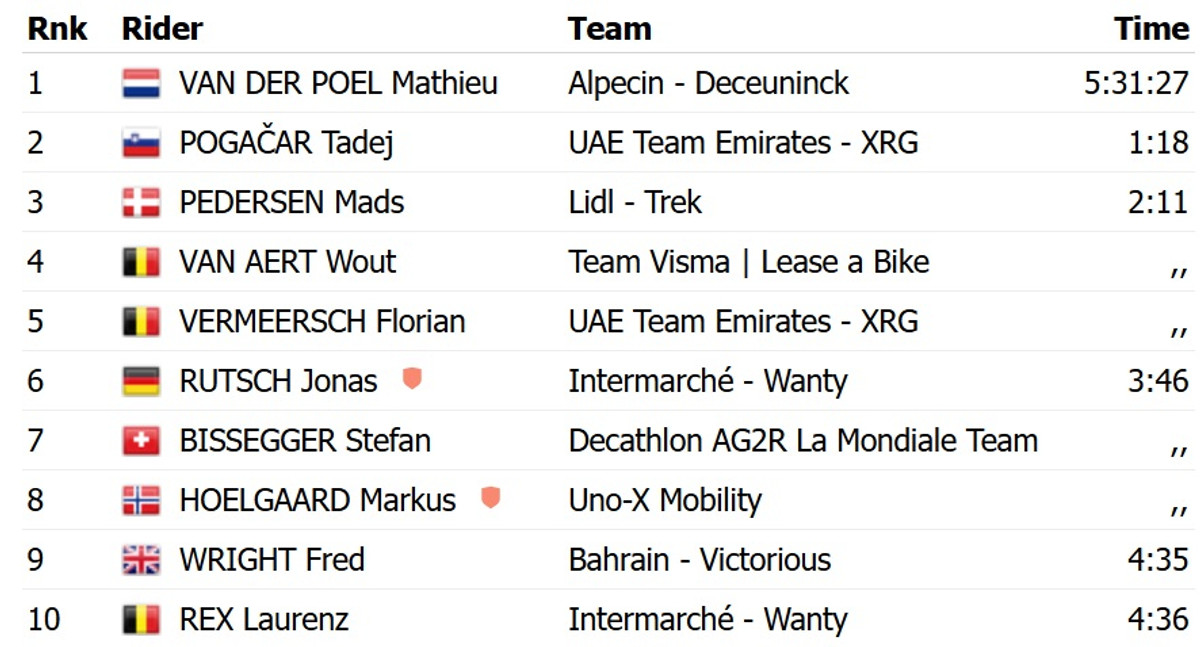
Task: Open rider VAN DER POEL Mathieu
Action: tap(338, 83)
